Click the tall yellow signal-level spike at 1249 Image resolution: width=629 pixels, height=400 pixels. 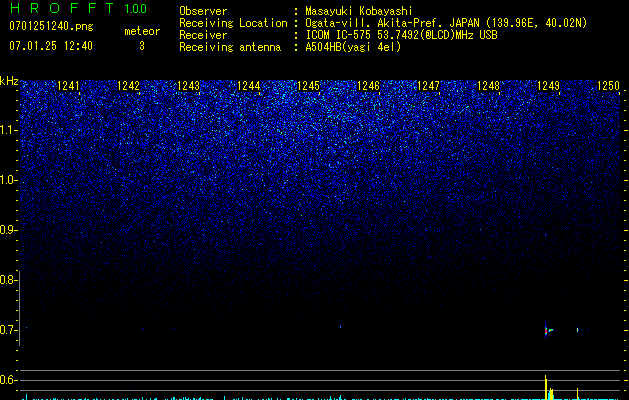[546, 387]
